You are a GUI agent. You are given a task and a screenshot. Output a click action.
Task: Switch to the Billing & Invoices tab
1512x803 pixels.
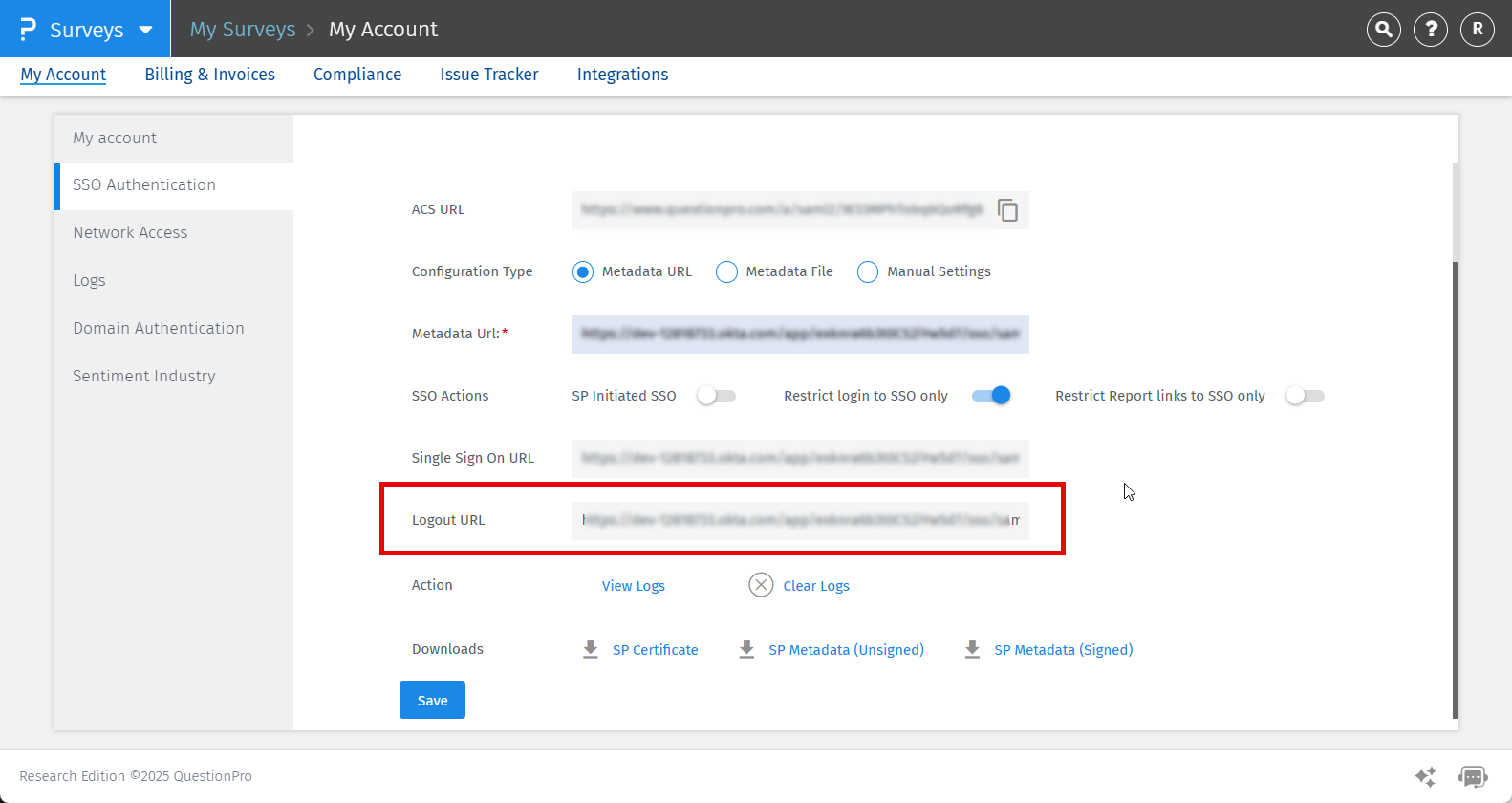pyautogui.click(x=209, y=75)
